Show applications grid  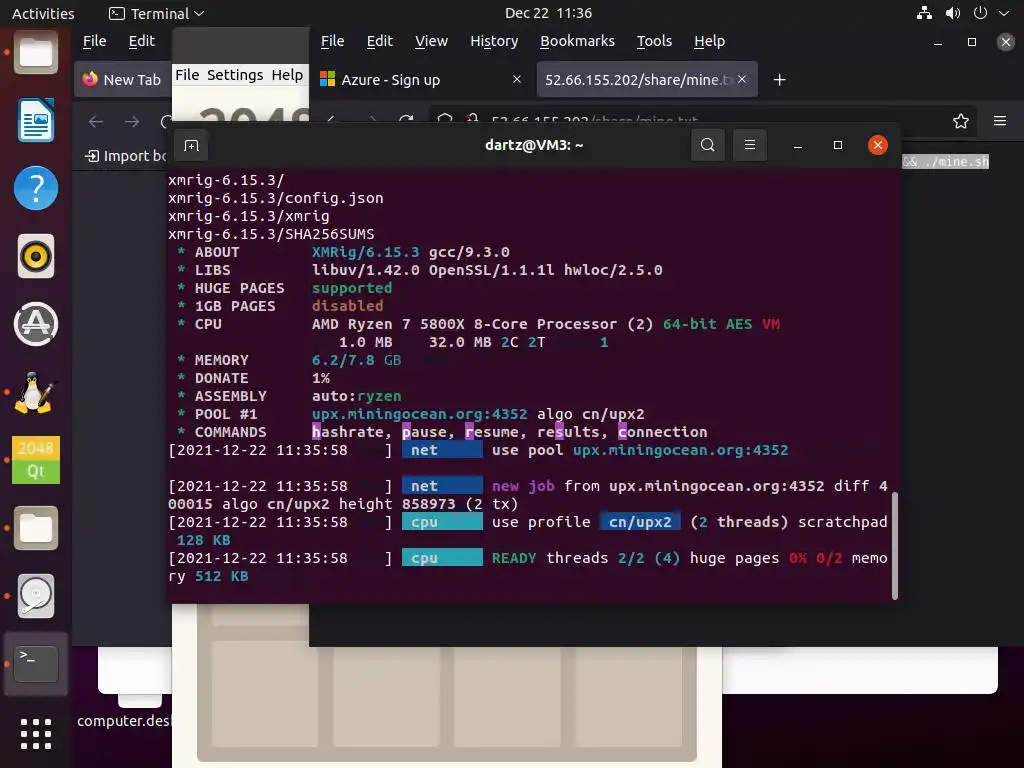click(x=36, y=734)
